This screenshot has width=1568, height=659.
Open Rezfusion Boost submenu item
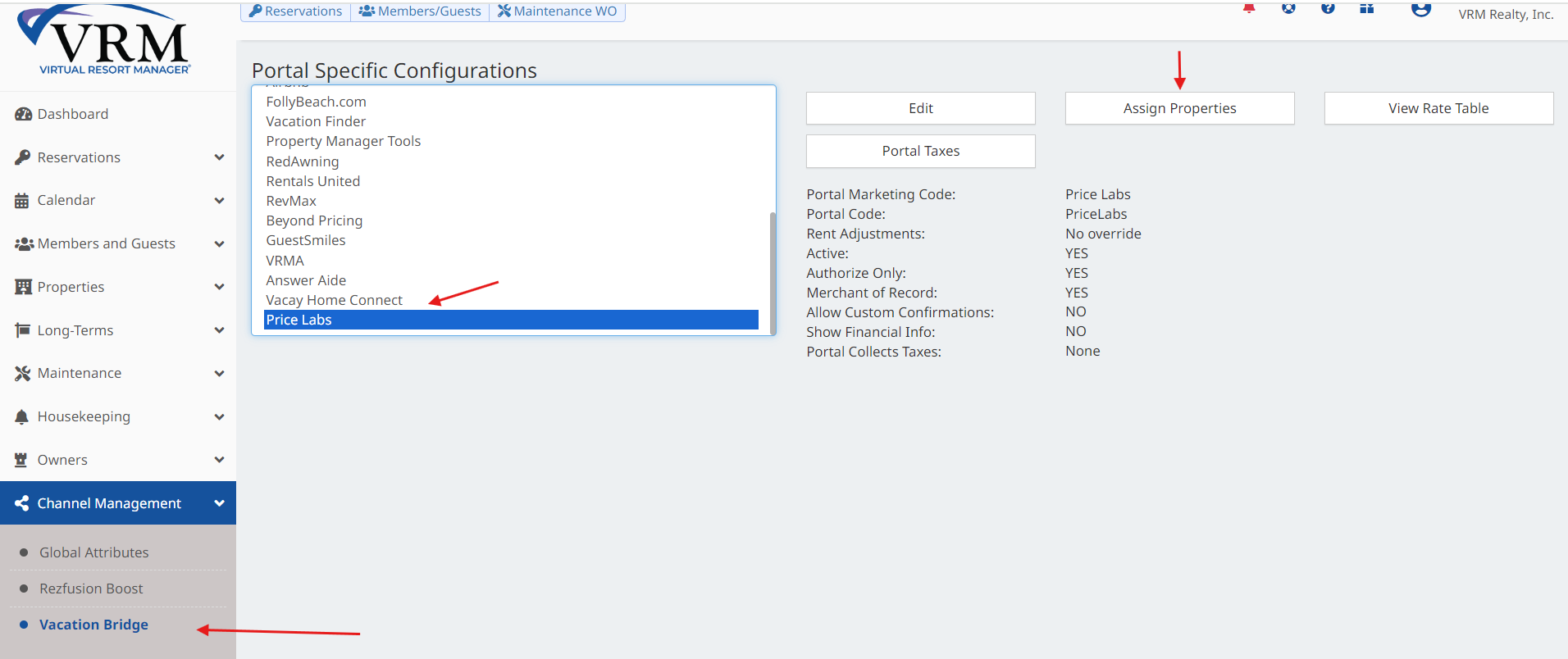(x=91, y=589)
